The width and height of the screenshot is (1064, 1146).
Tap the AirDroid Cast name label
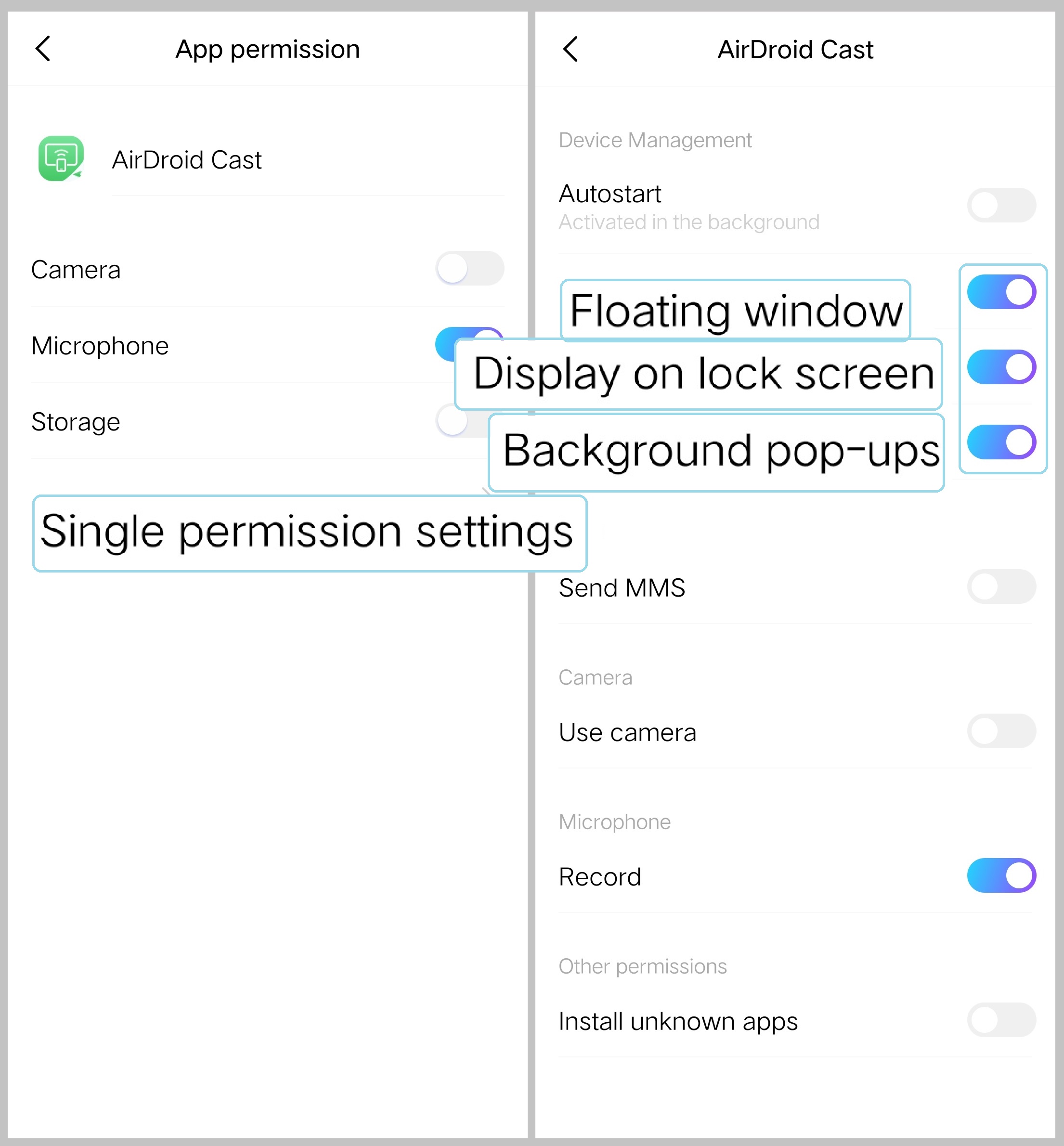coord(186,159)
